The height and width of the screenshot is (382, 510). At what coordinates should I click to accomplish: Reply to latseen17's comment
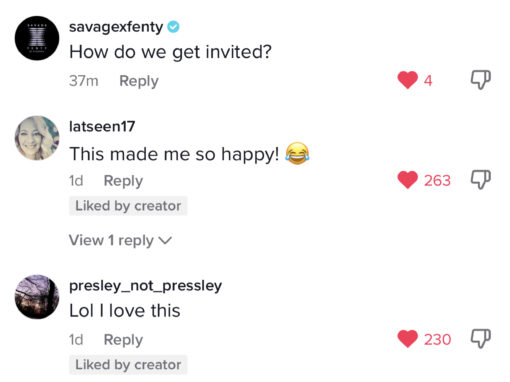tap(123, 181)
